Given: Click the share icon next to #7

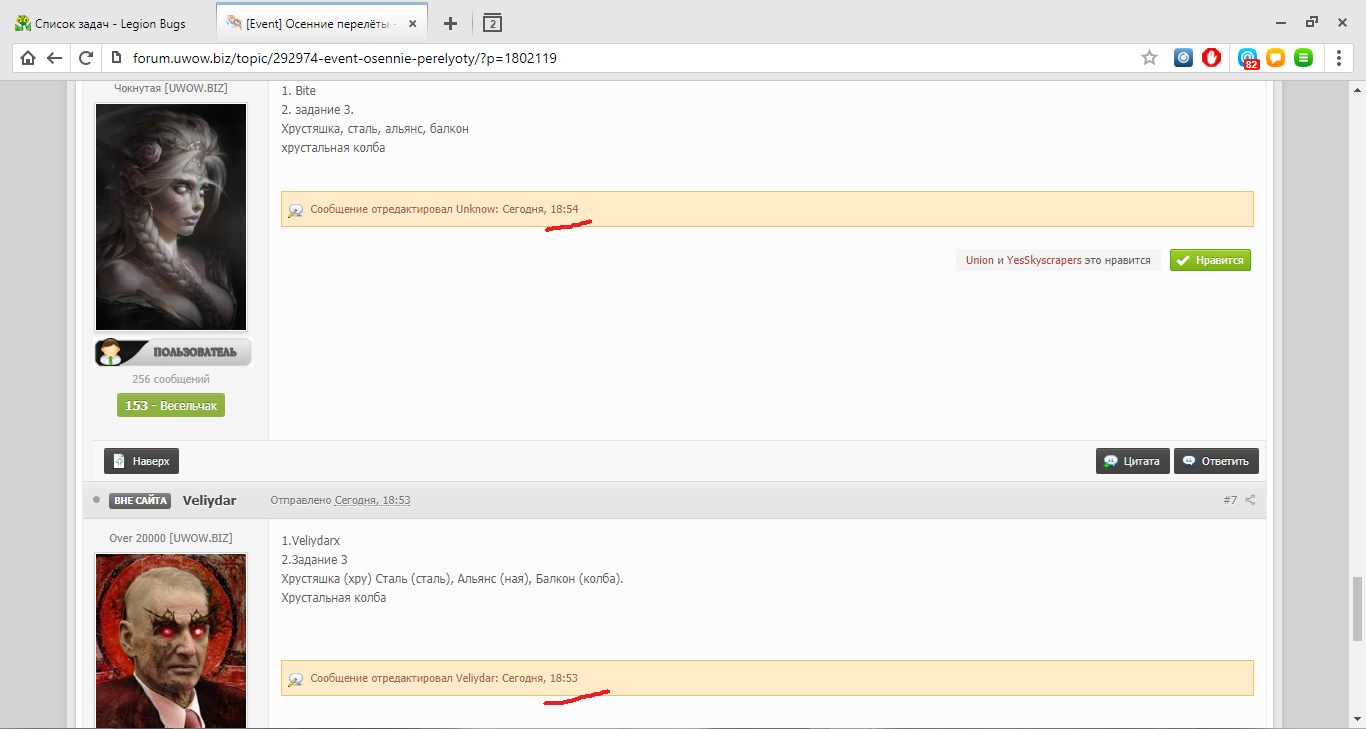Looking at the screenshot, I should tap(1250, 500).
